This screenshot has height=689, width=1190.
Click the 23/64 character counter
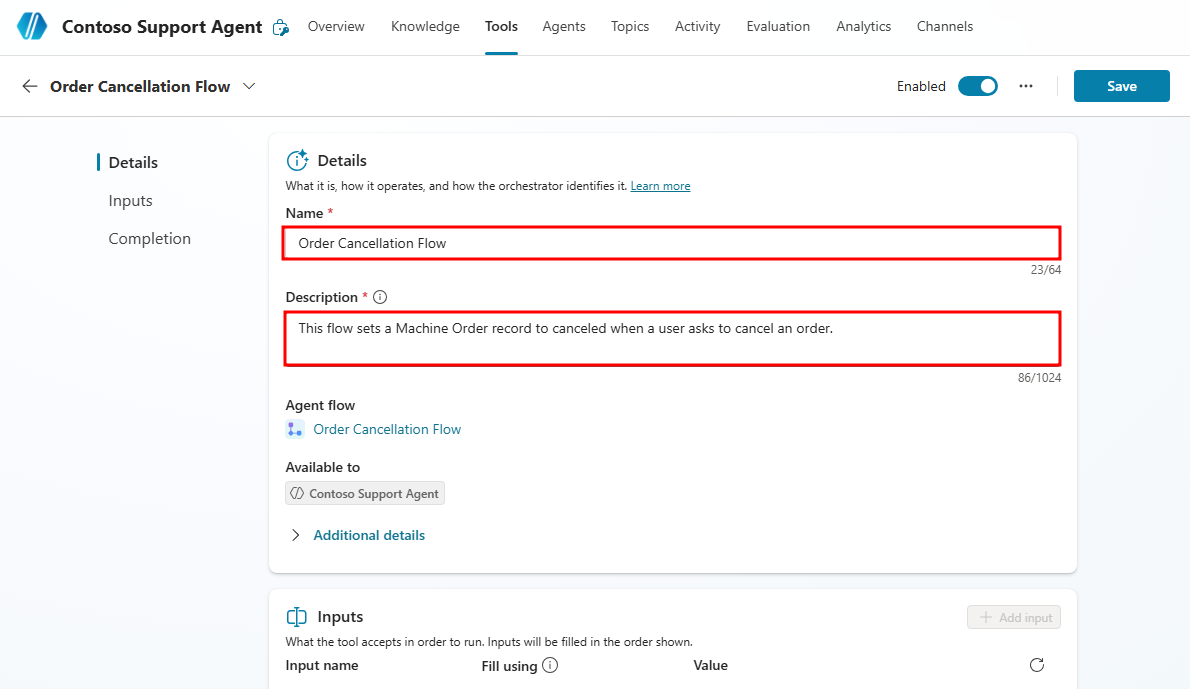[x=1046, y=269]
